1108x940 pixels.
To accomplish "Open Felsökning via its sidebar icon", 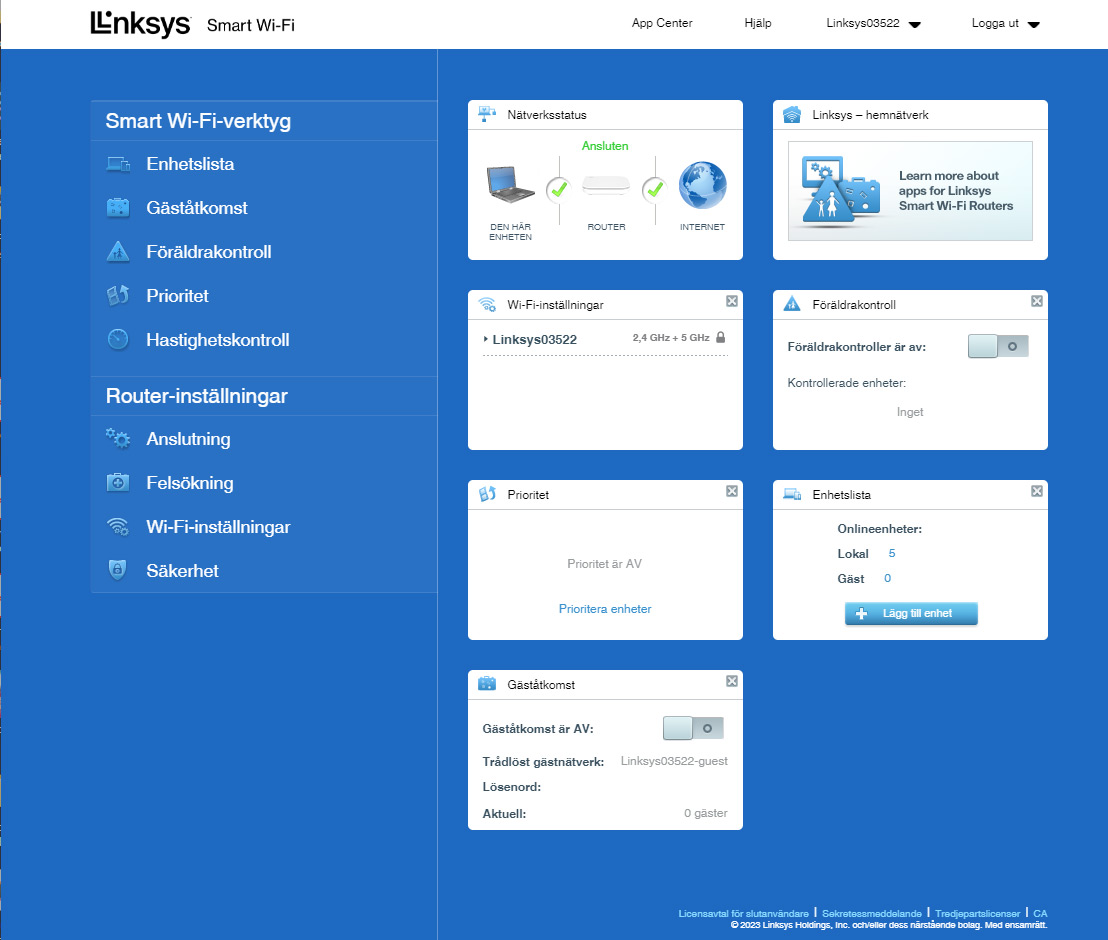I will click(118, 482).
